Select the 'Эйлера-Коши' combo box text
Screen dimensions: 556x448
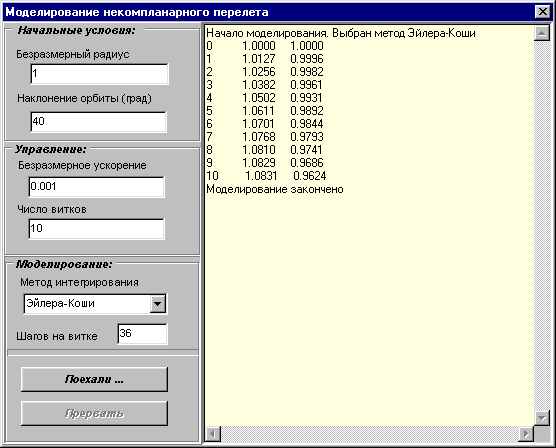[x=61, y=304]
